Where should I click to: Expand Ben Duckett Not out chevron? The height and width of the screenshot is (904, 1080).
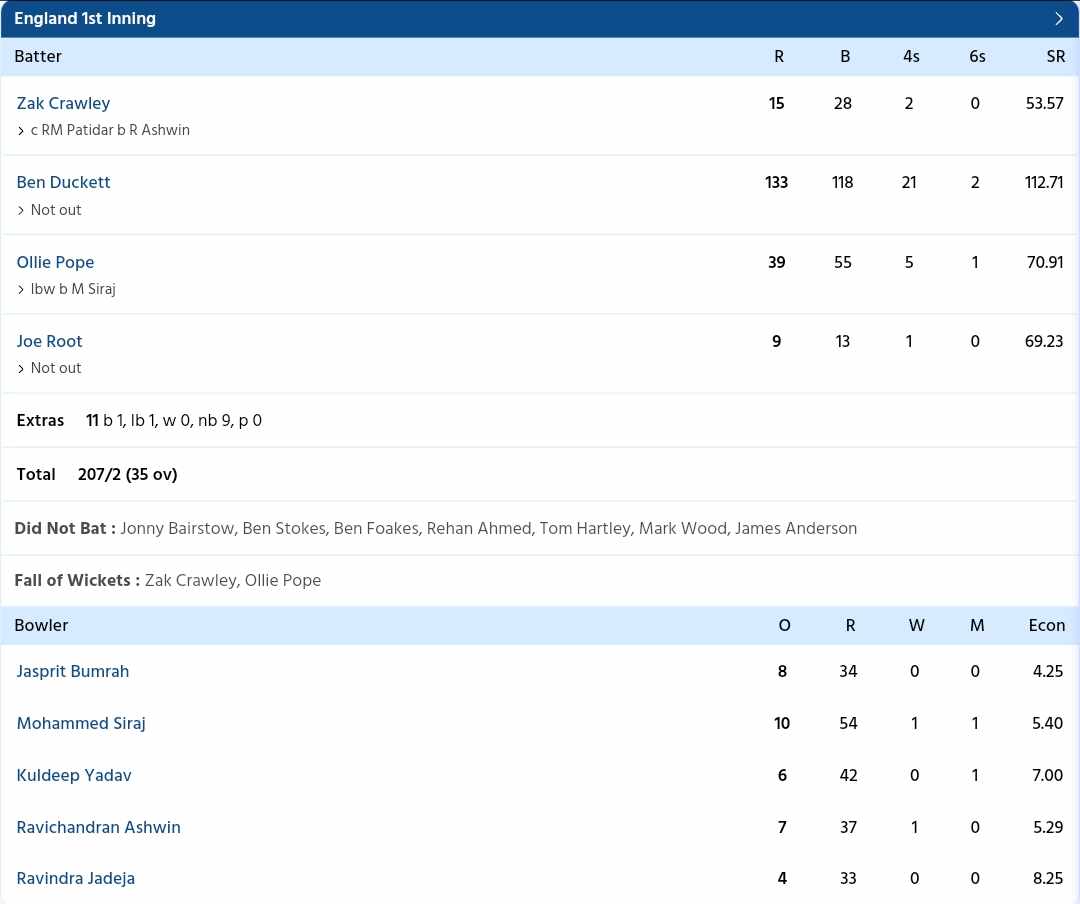(21, 210)
